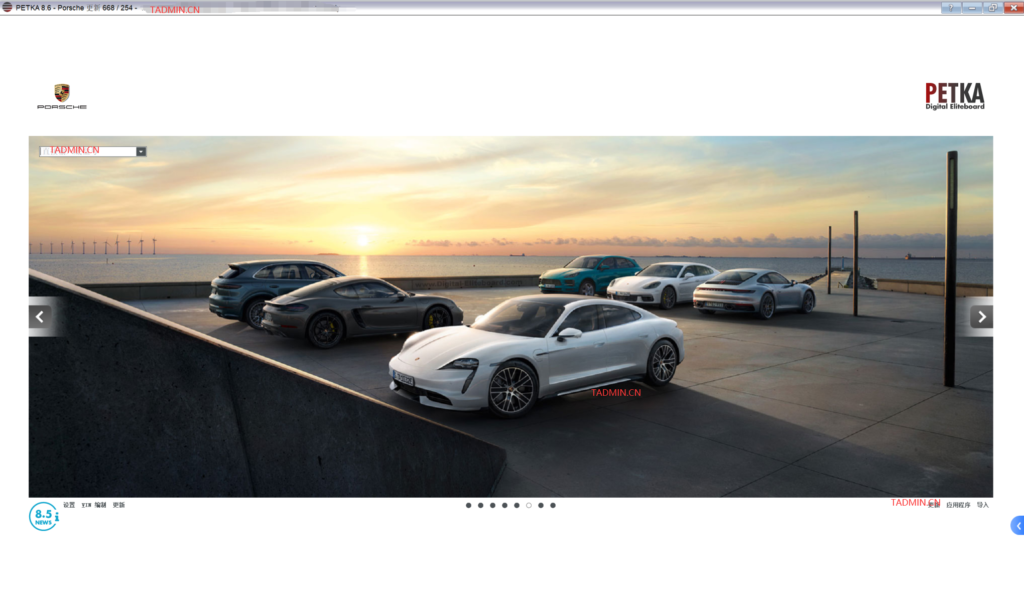Select the first carousel indicator dot
Viewport: 1024px width, 616px height.
(x=468, y=506)
